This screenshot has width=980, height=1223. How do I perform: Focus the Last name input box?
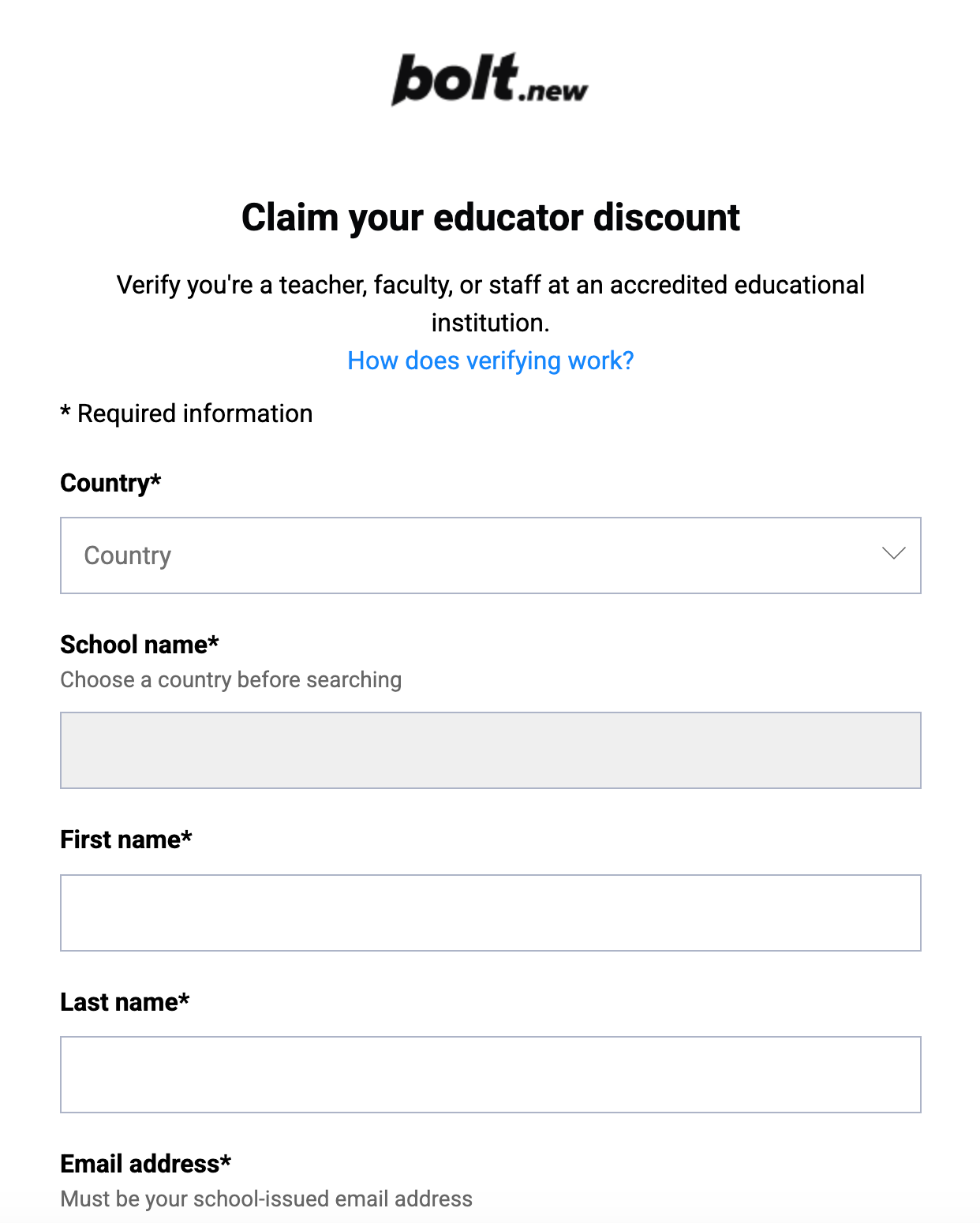click(x=490, y=1075)
